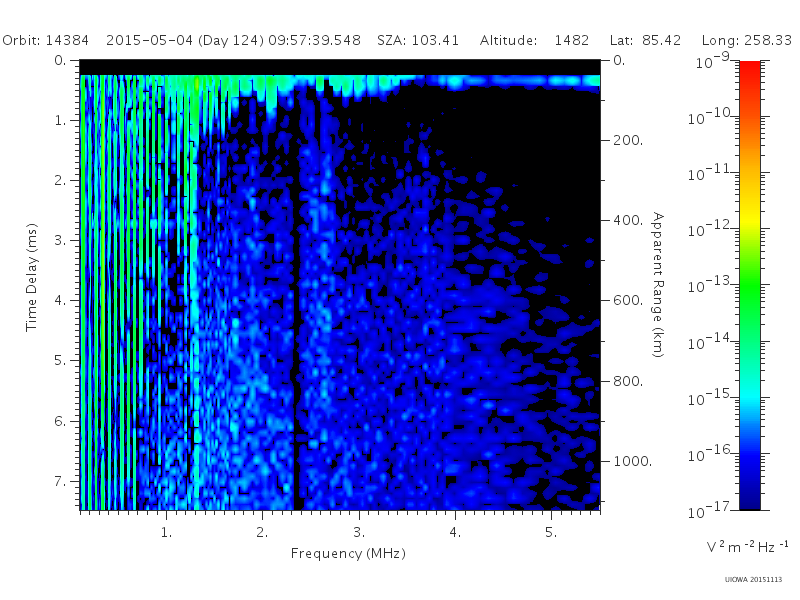Viewport: 800px width, 600px height.
Task: Click the 6. tick on time delay axis
Action: click(x=60, y=421)
